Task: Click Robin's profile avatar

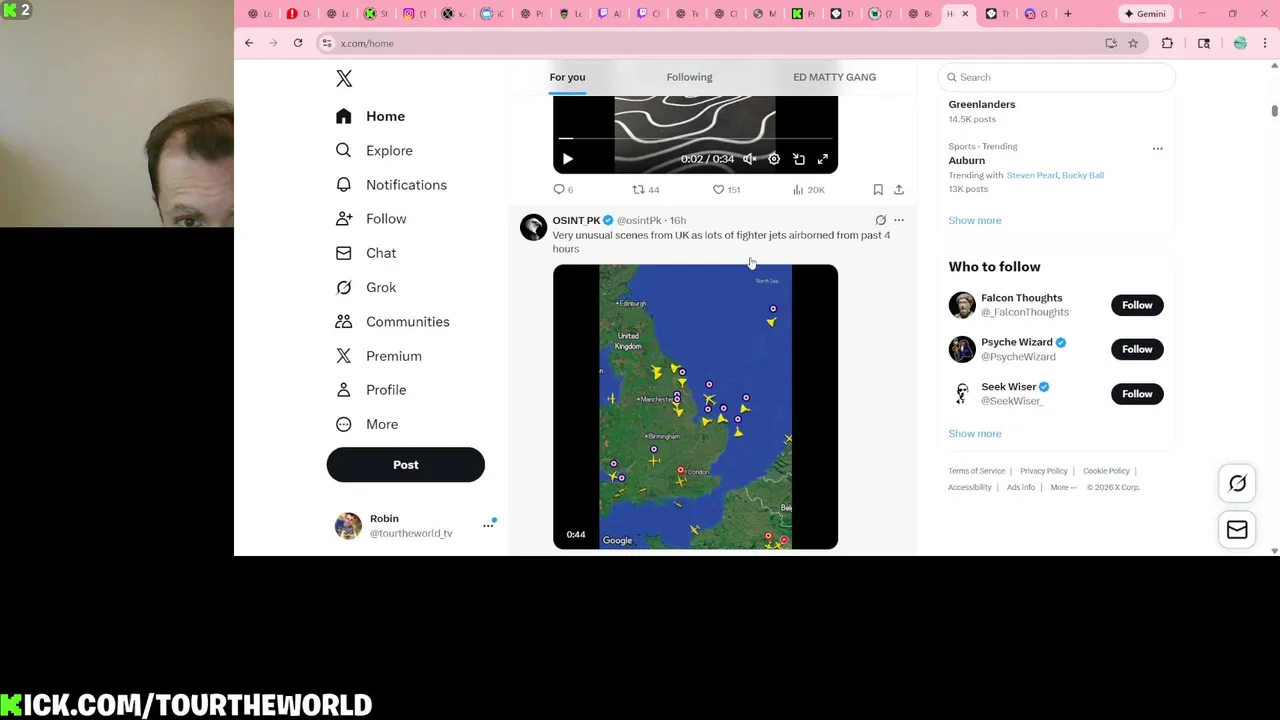Action: [348, 526]
